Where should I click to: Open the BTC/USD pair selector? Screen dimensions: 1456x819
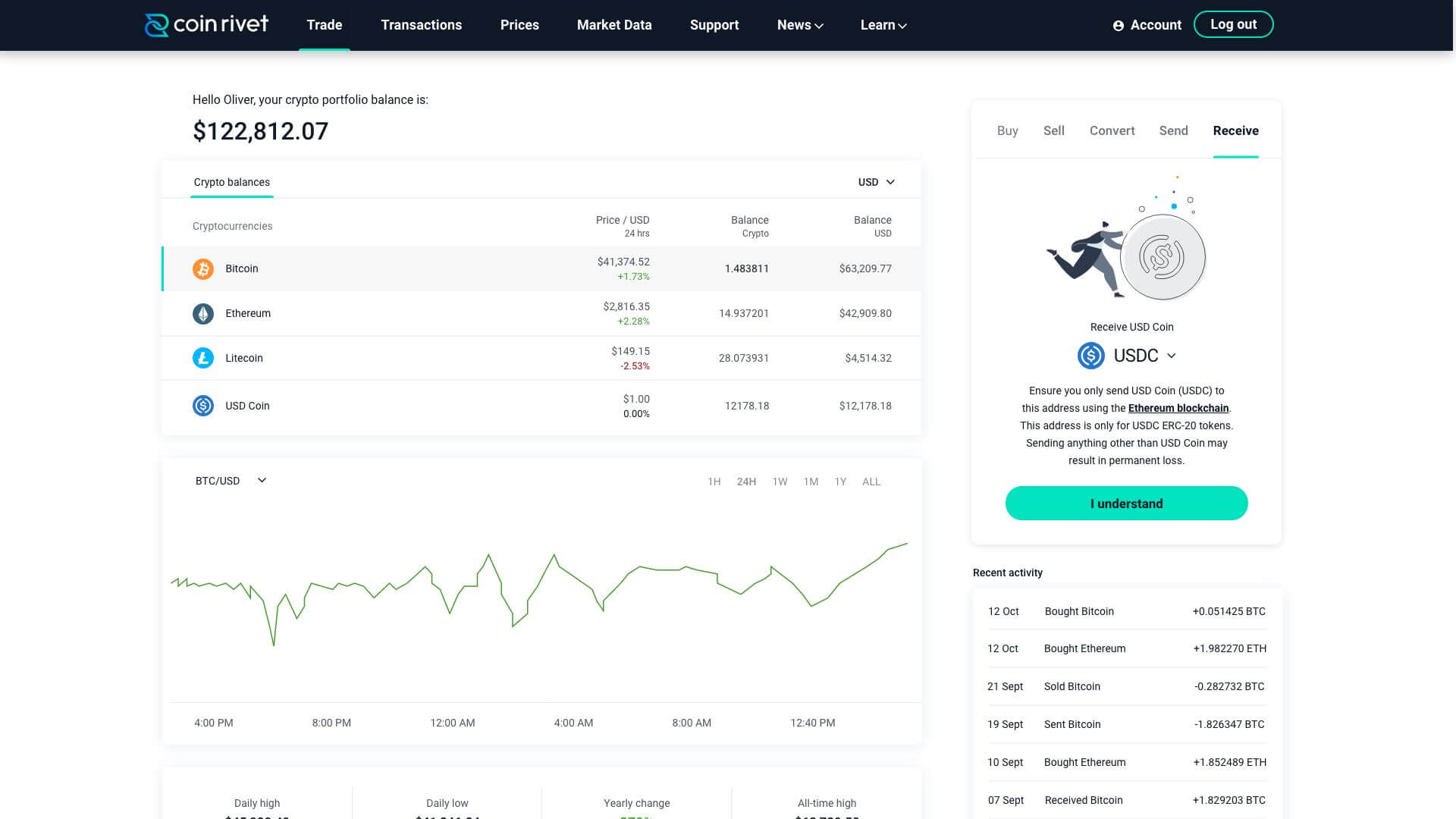pos(231,481)
